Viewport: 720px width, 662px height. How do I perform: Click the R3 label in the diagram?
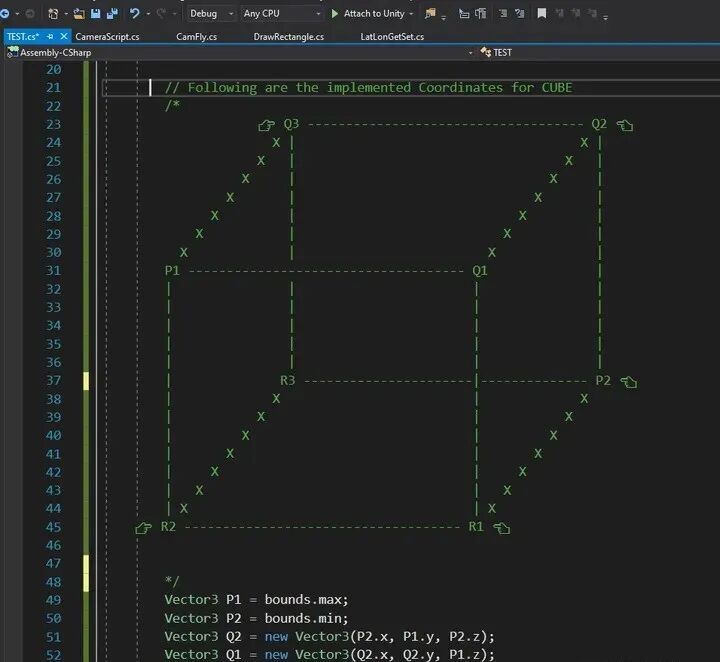(x=288, y=380)
